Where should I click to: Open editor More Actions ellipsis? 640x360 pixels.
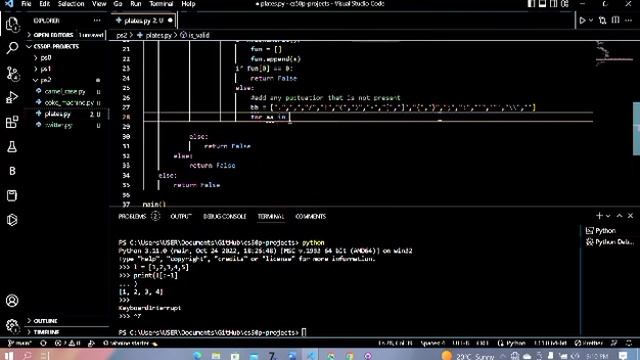(x=629, y=20)
